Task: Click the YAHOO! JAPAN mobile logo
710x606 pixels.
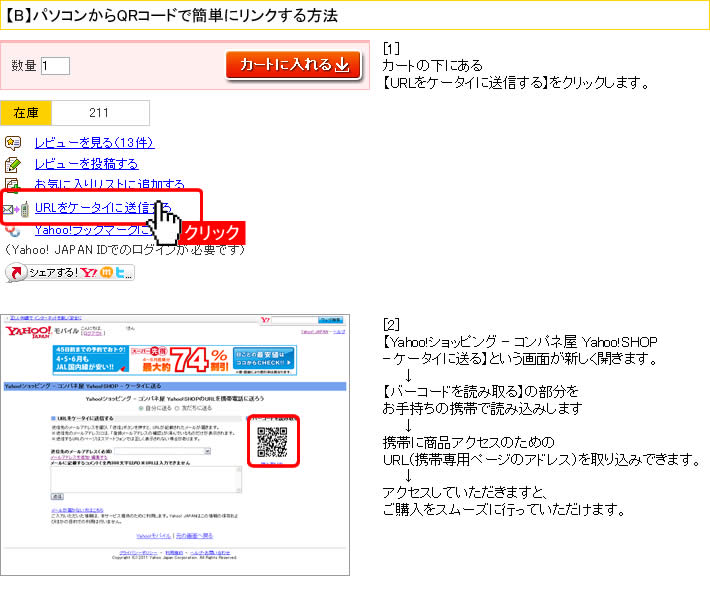Action: coord(29,332)
